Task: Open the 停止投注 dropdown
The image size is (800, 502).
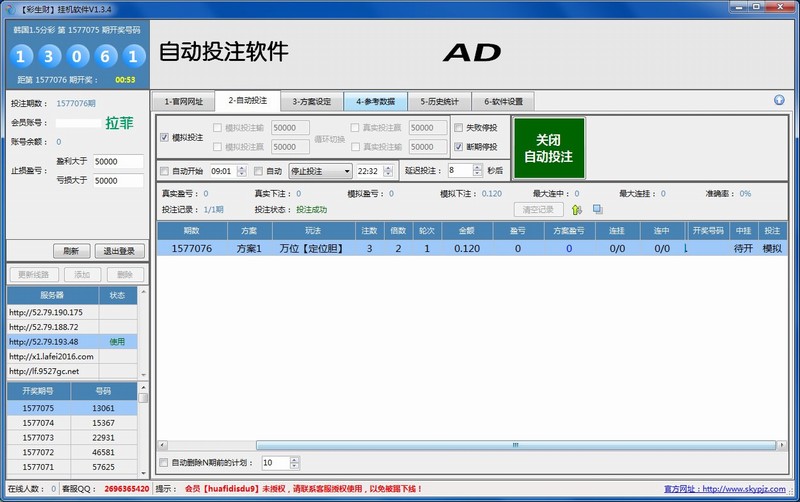Action: click(x=320, y=171)
